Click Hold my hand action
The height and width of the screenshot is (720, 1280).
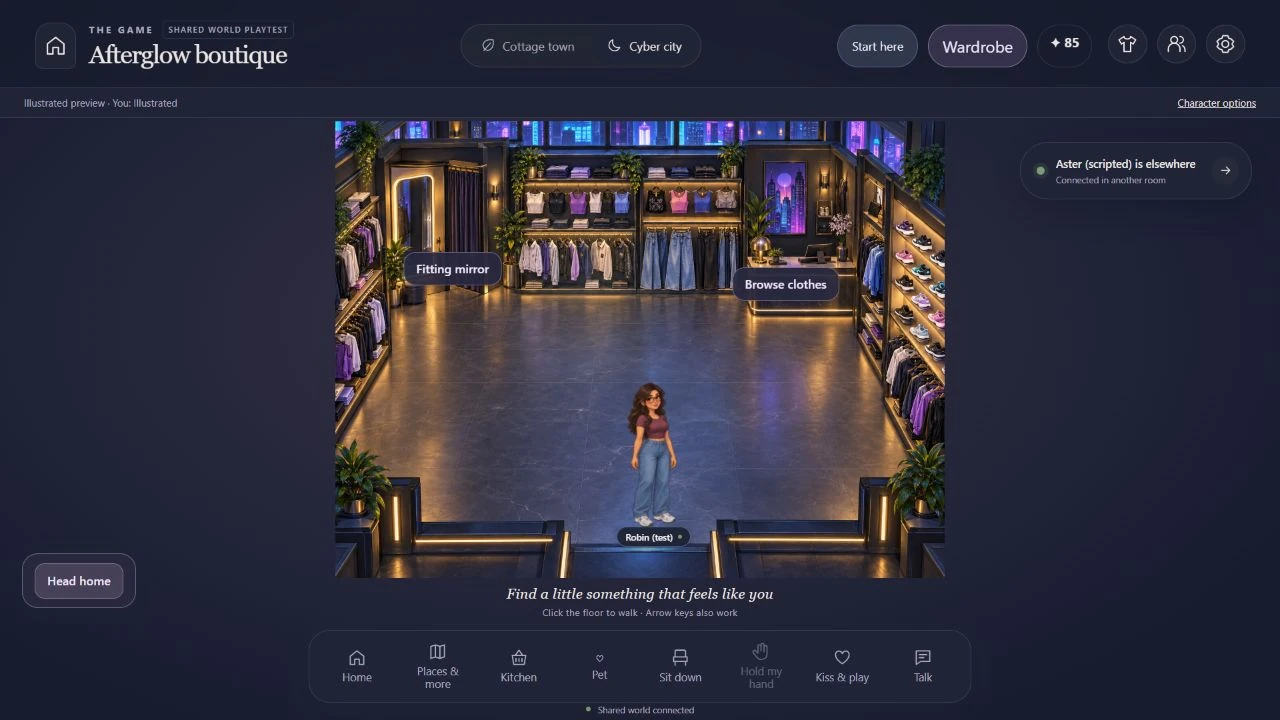(x=761, y=666)
